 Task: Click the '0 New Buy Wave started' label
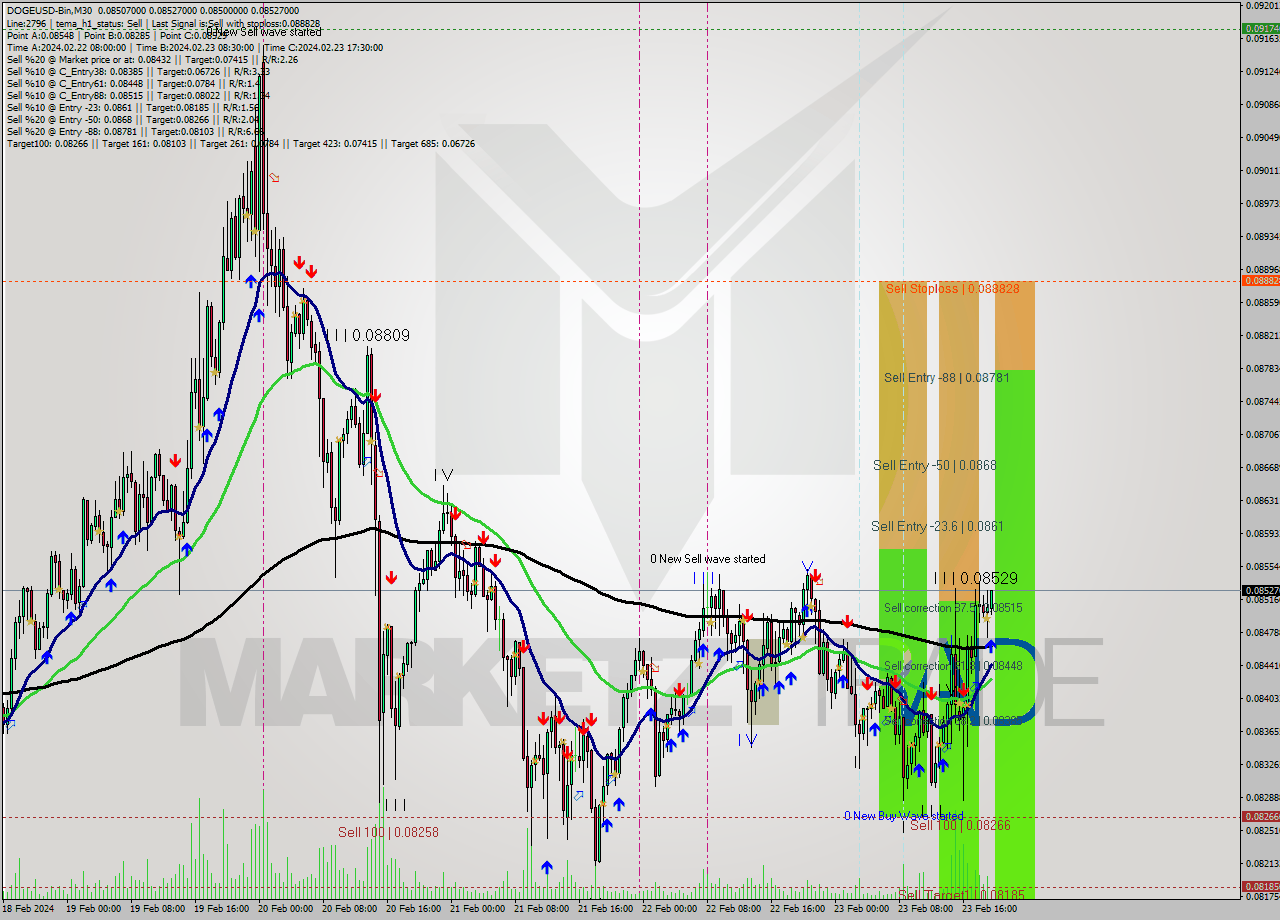tap(903, 816)
